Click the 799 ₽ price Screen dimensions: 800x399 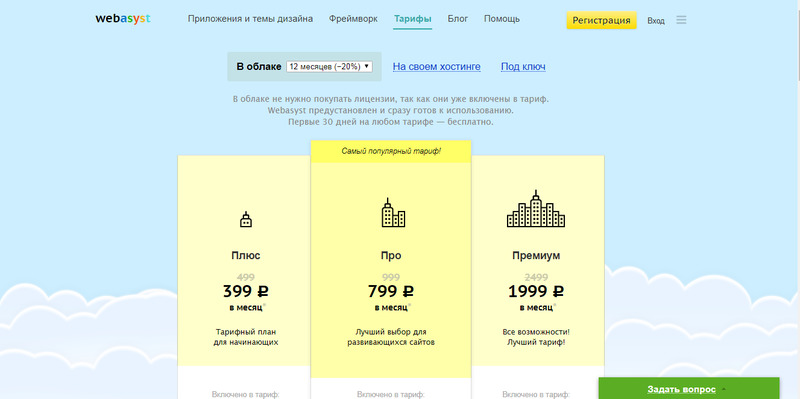pos(391,291)
